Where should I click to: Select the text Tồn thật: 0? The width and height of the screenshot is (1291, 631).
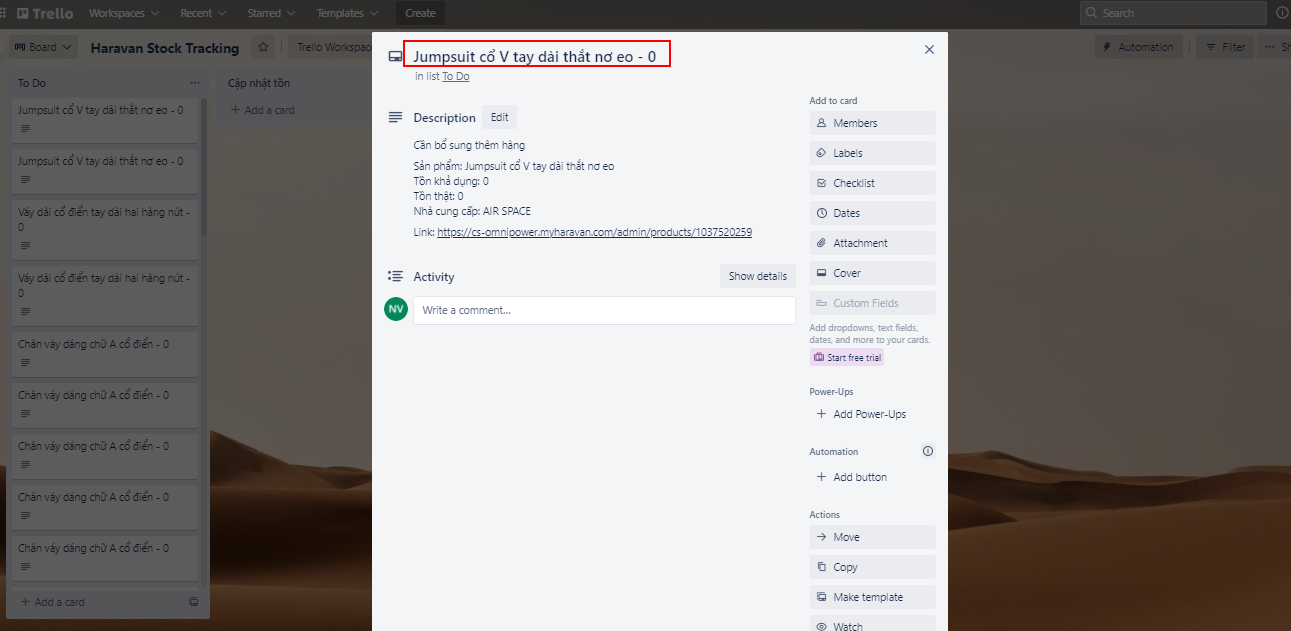click(x=438, y=196)
